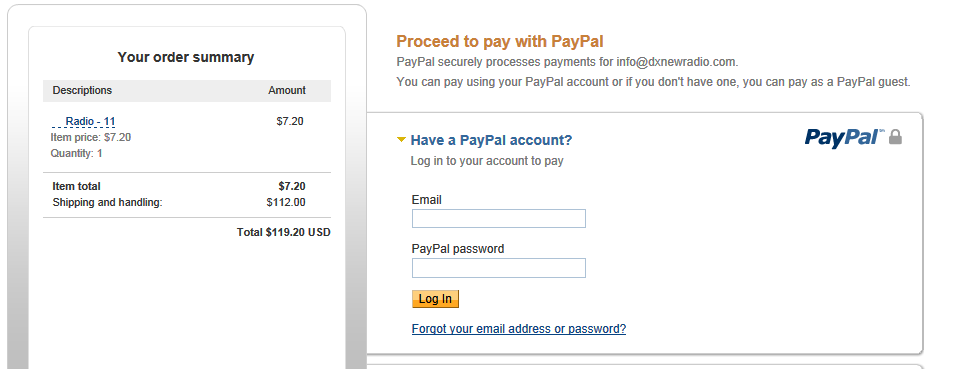Click the 'Total $119.20 USD' line
Viewport: 979px width, 369px height.
tap(283, 232)
